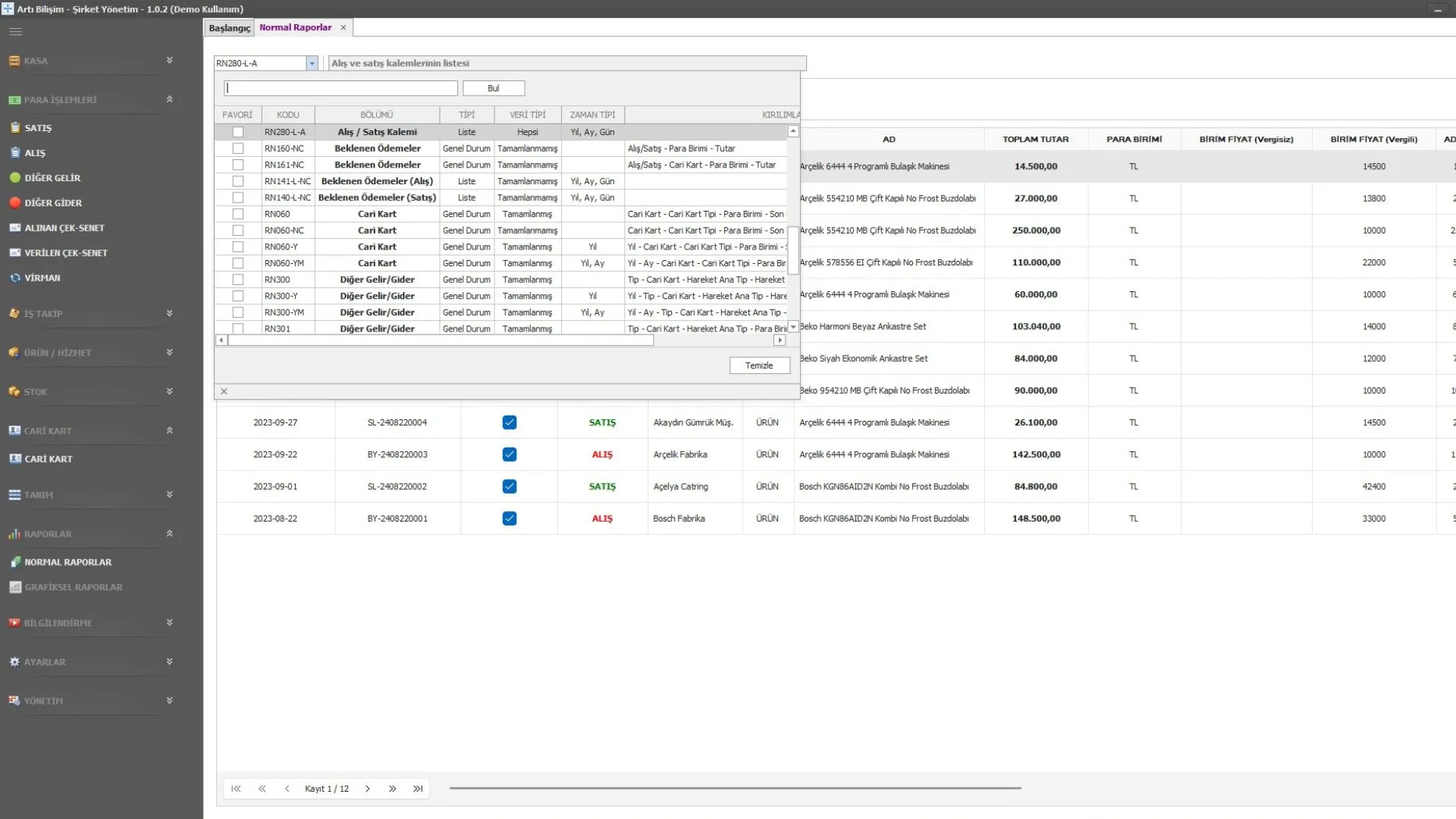This screenshot has height=819, width=1456.
Task: Sort by the BÖLÜMÜ column header
Action: pos(377,115)
